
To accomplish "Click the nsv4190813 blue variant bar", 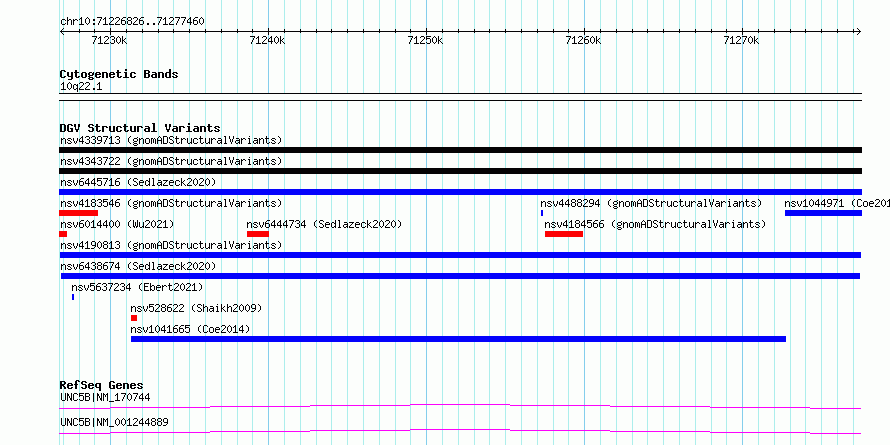I will (460, 255).
